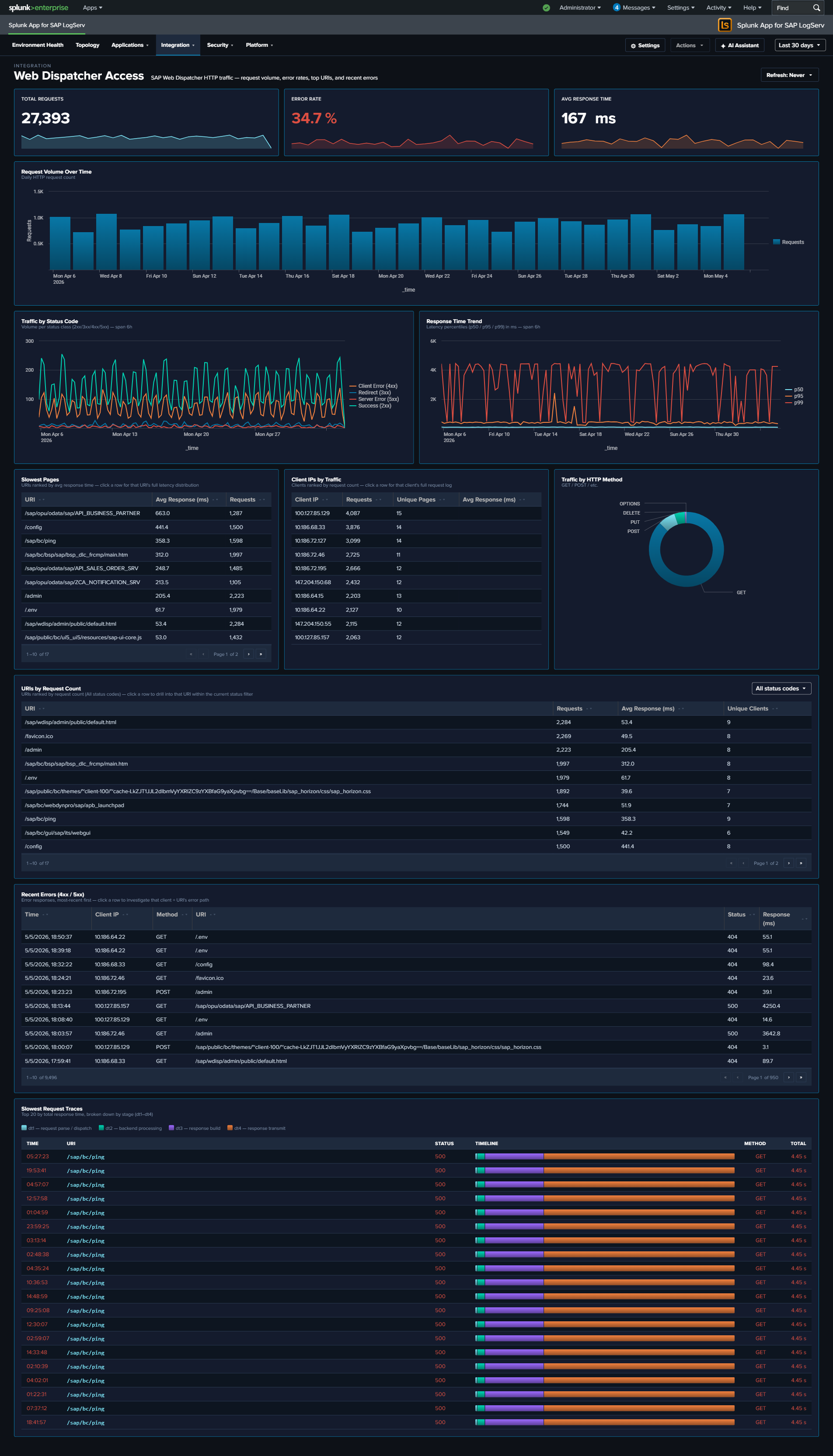The height and width of the screenshot is (1456, 833).
Task: Click the Messages count badge icon
Action: point(616,7)
